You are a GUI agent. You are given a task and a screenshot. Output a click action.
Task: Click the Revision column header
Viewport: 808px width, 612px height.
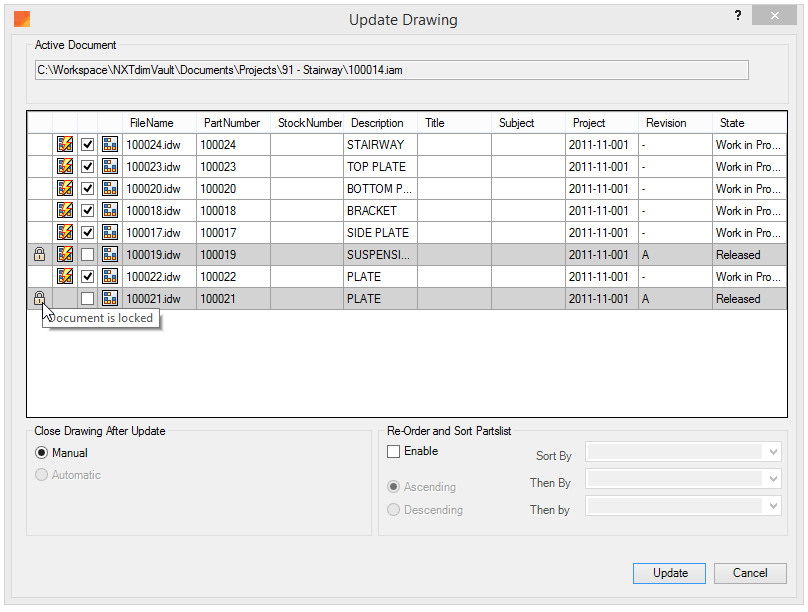tap(666, 123)
